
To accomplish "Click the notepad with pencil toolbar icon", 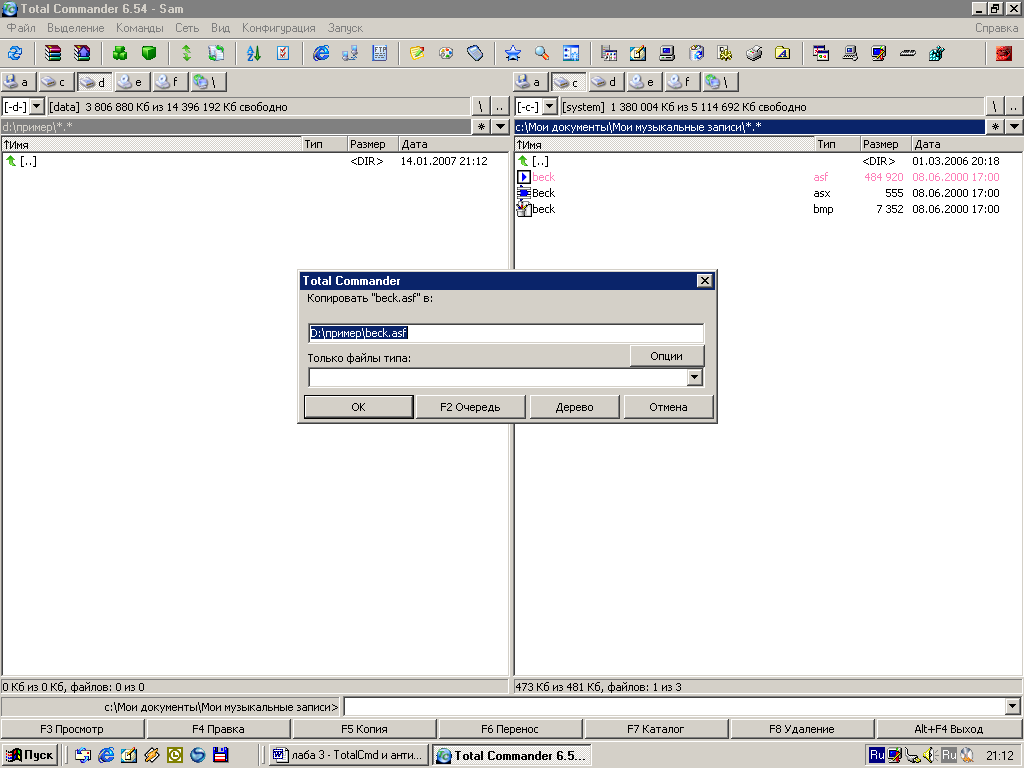I will [417, 54].
